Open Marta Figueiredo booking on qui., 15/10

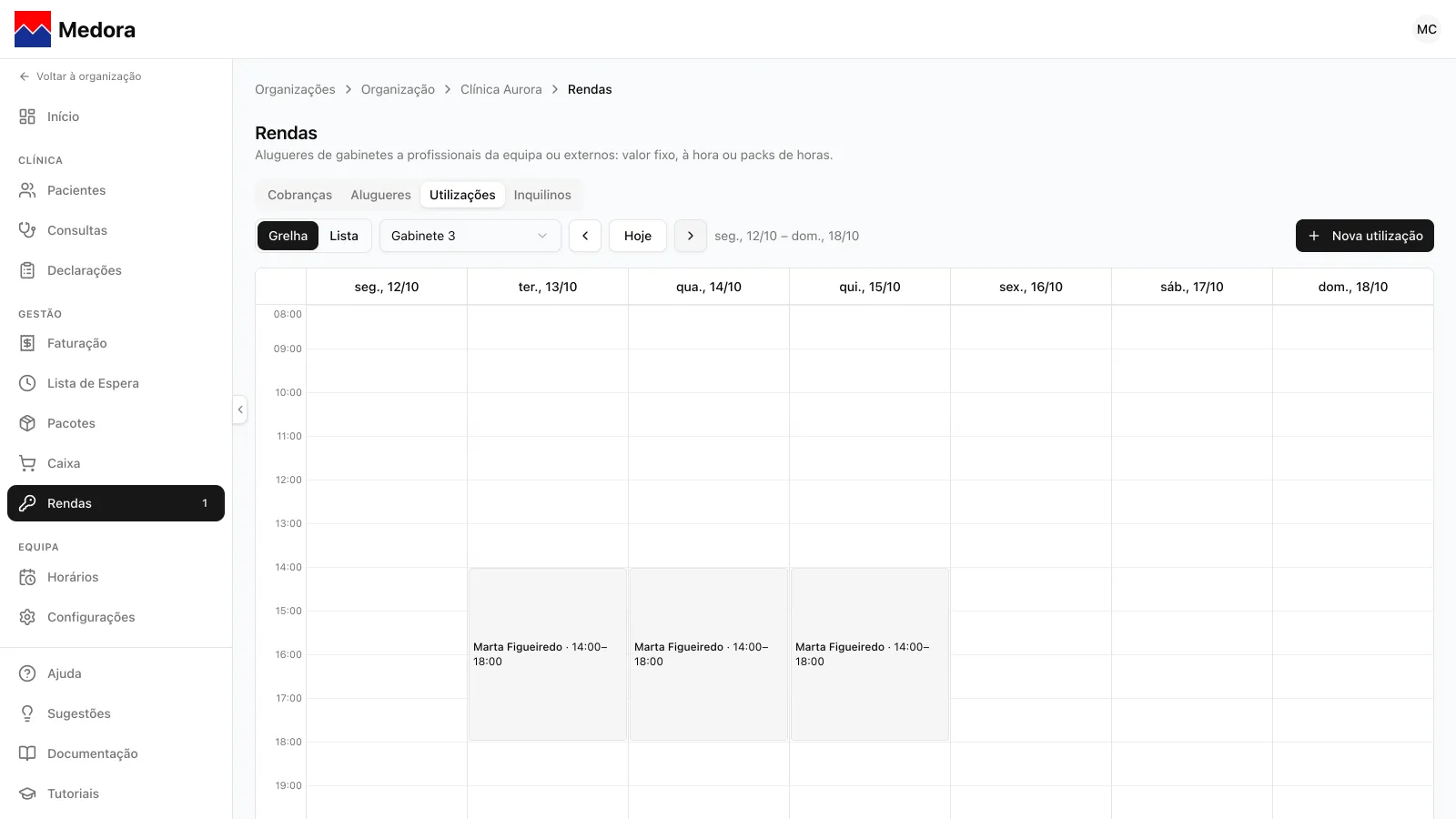coord(870,654)
